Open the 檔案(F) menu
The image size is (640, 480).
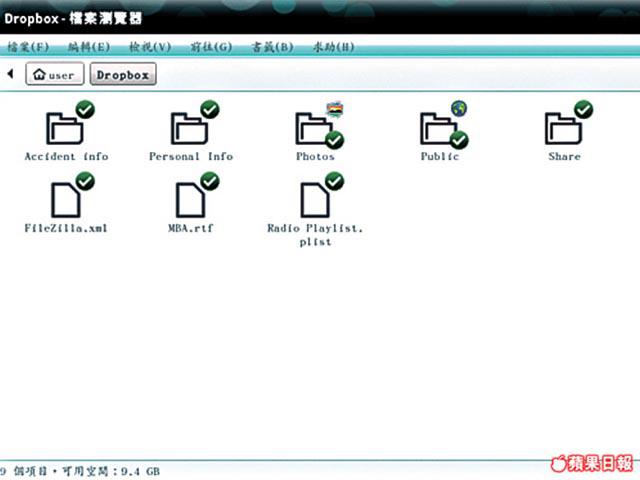point(28,47)
